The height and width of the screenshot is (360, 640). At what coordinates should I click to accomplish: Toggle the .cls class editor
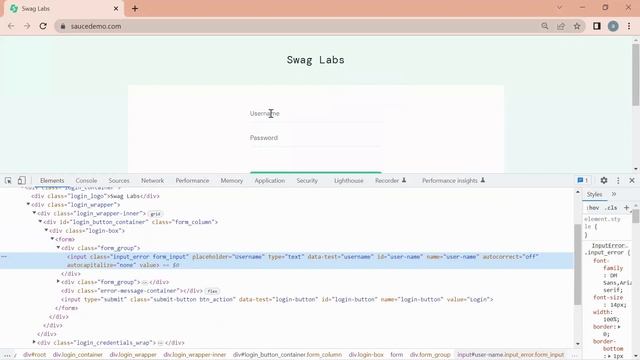pos(611,208)
